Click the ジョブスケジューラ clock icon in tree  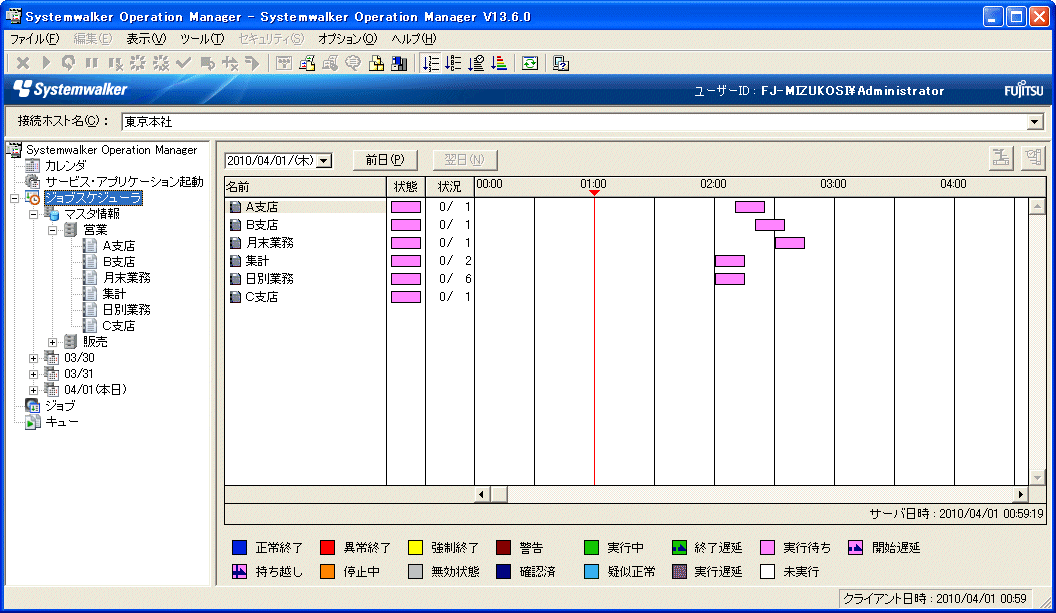point(33,198)
